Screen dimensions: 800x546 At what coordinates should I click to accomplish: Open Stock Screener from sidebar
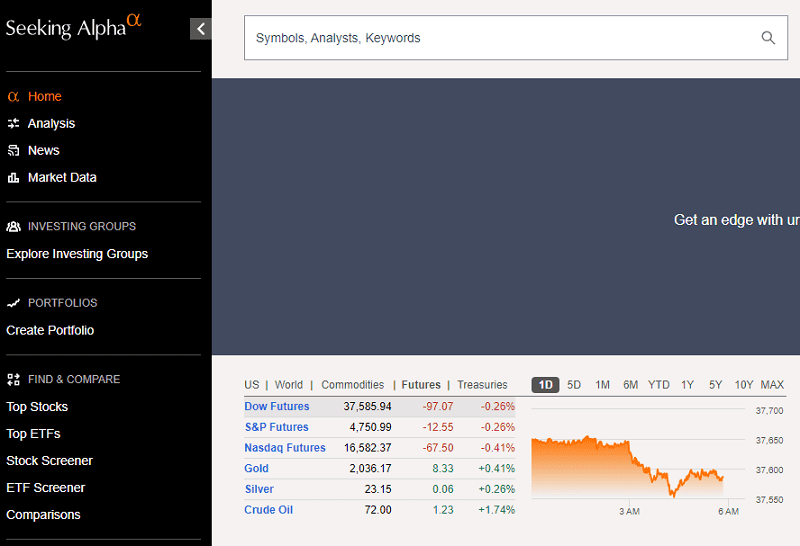(50, 461)
